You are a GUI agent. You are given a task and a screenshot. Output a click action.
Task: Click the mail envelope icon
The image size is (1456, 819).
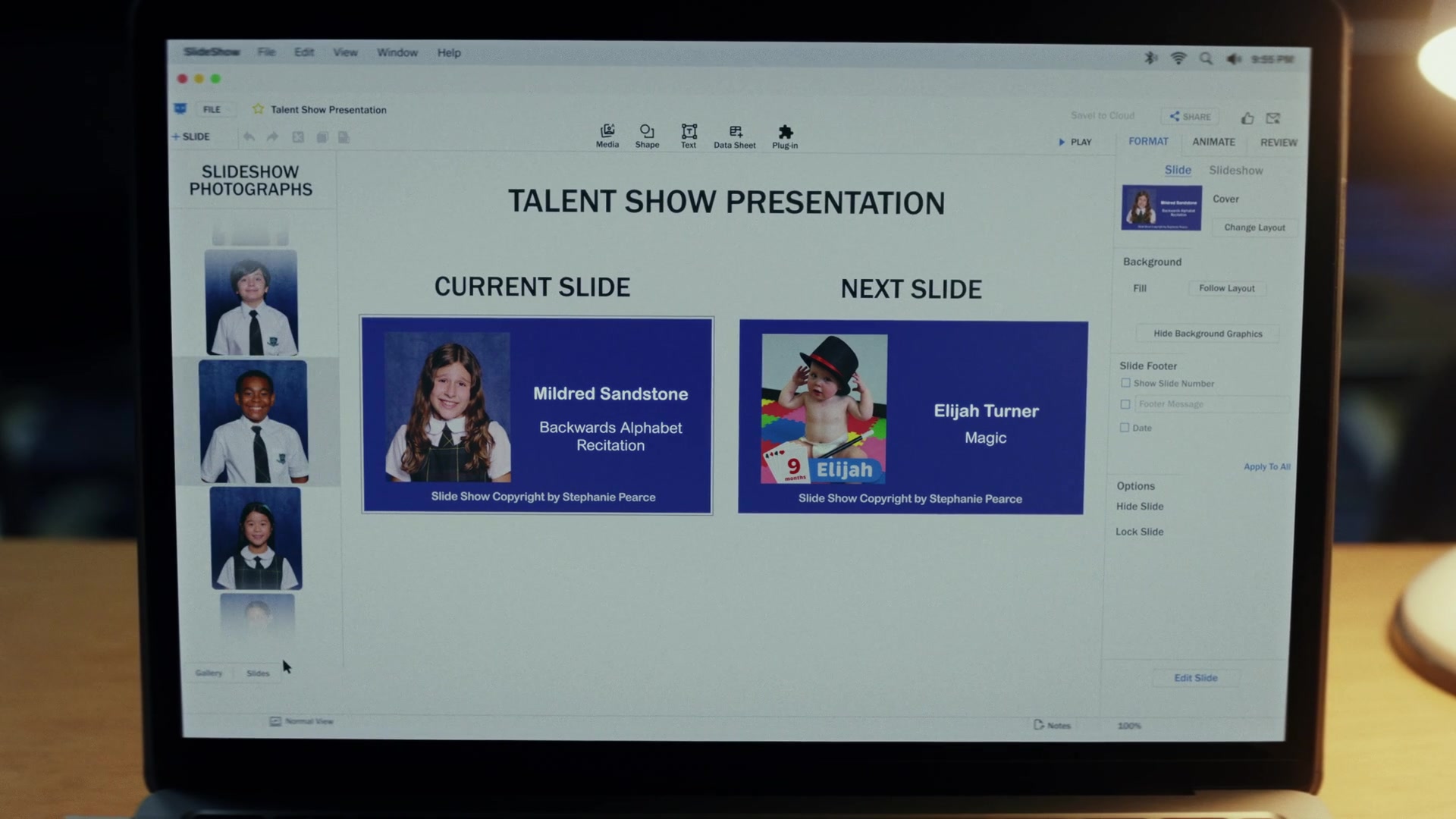click(x=1273, y=118)
